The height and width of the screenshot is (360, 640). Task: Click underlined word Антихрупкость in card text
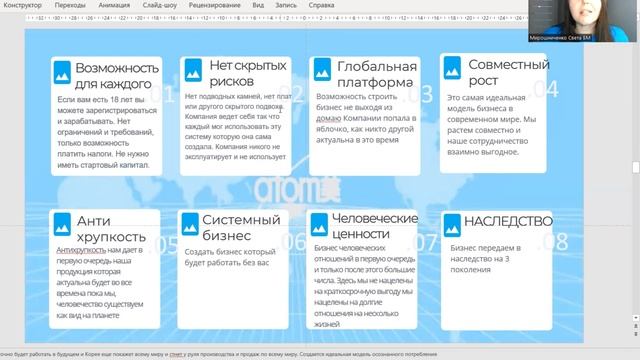click(81, 250)
